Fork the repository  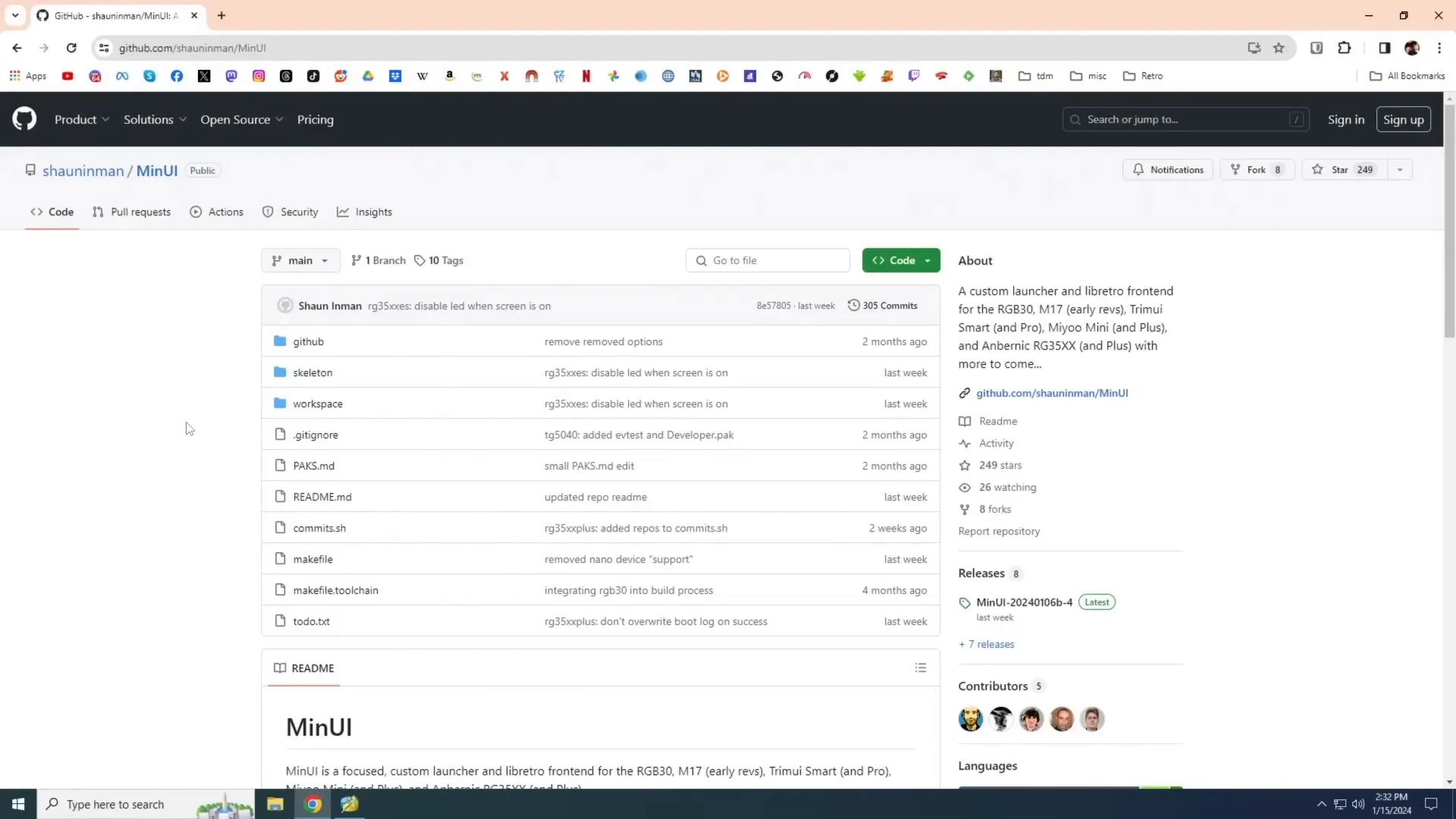(1257, 170)
